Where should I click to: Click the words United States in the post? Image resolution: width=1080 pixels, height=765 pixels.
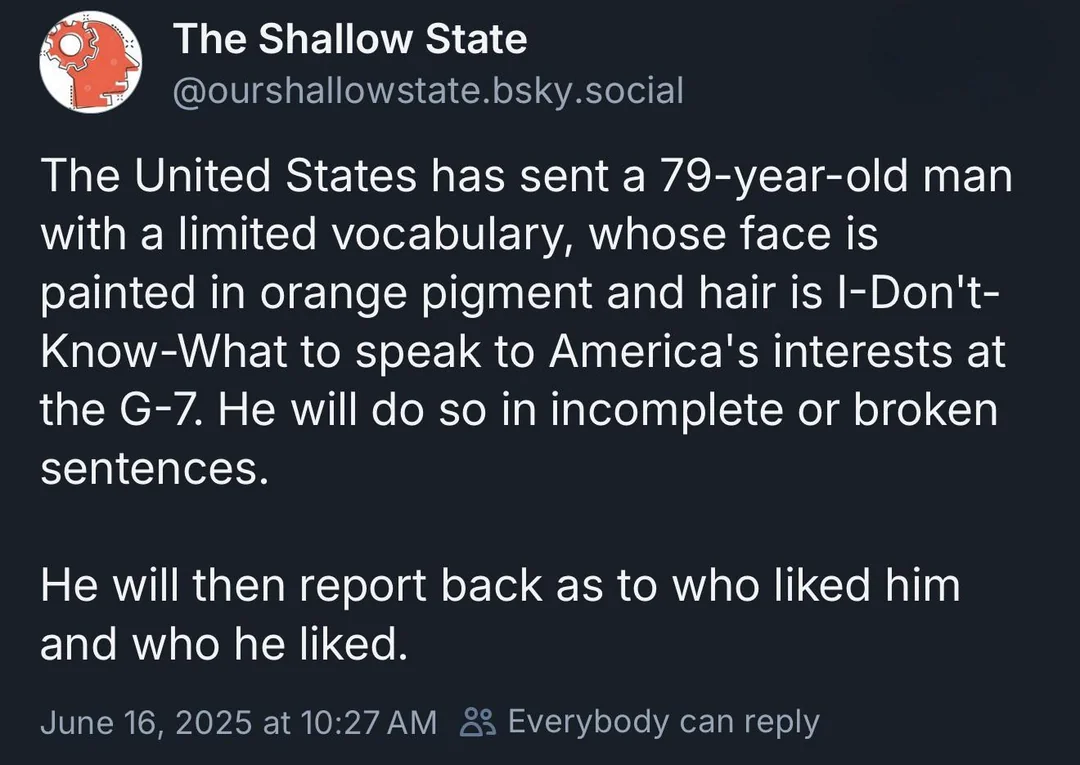(276, 176)
